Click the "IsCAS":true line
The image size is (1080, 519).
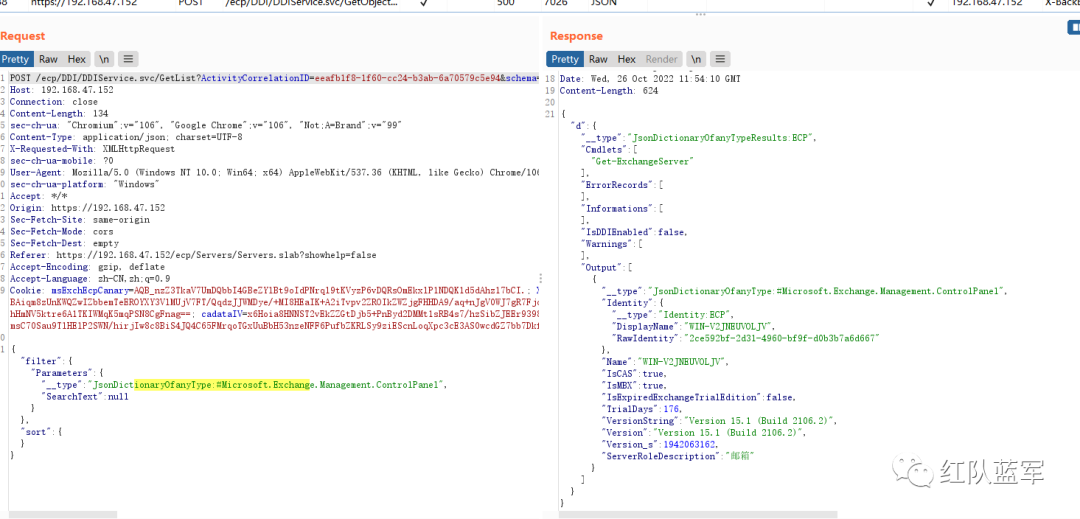(x=634, y=373)
